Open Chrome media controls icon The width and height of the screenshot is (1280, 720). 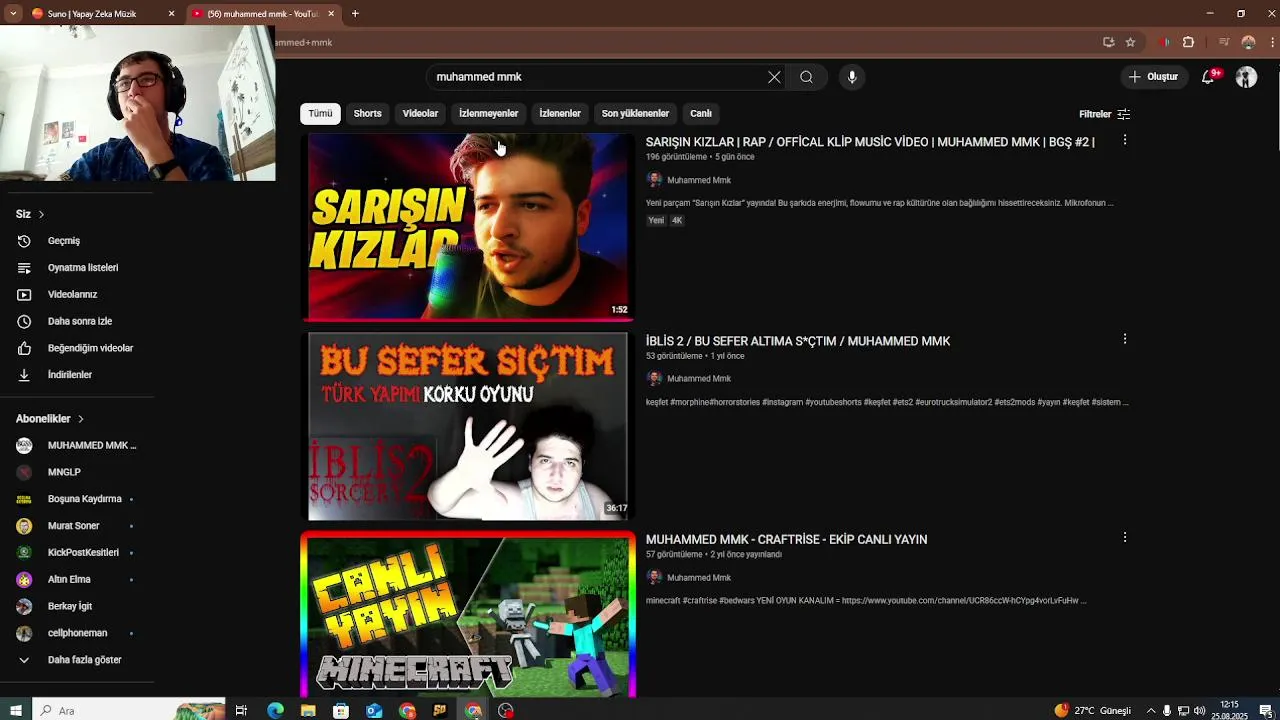tap(1223, 42)
